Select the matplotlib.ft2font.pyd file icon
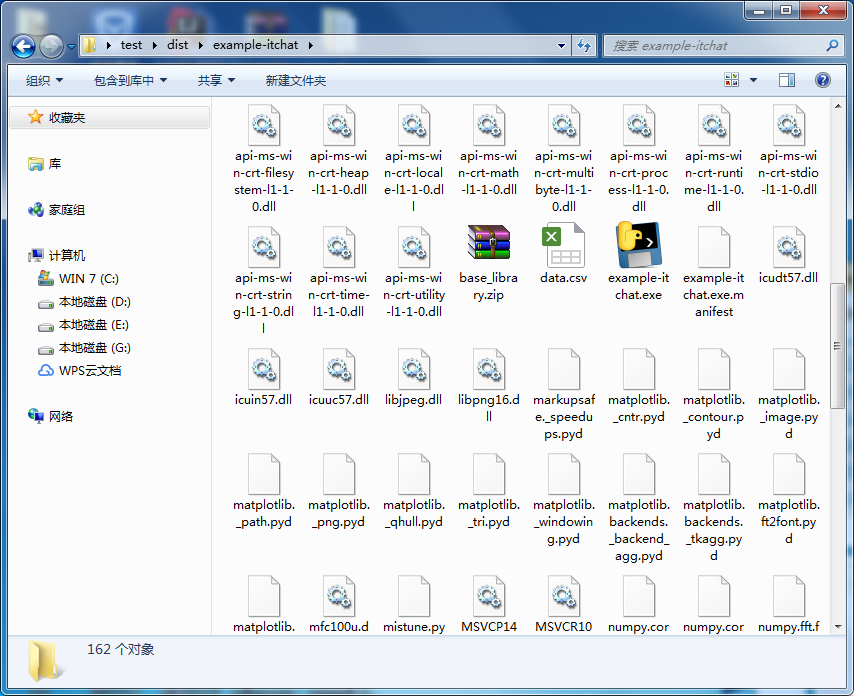 point(789,474)
